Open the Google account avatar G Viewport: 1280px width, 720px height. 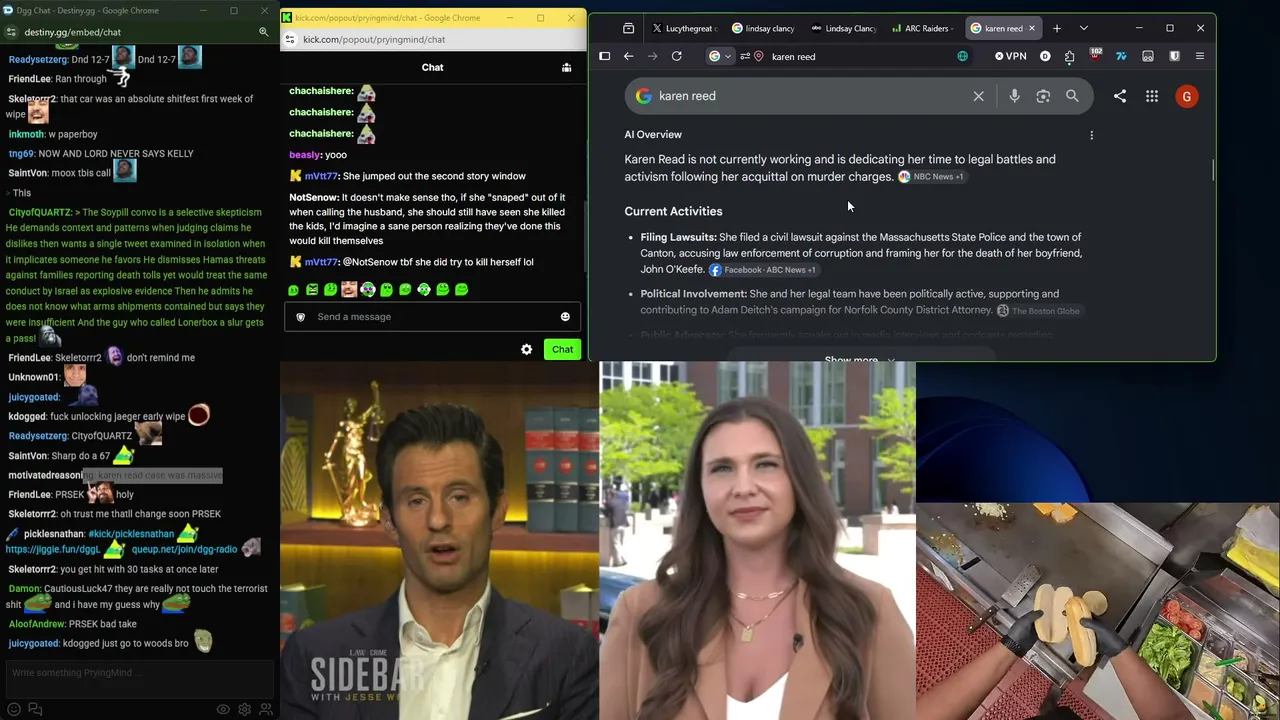pos(1187,96)
